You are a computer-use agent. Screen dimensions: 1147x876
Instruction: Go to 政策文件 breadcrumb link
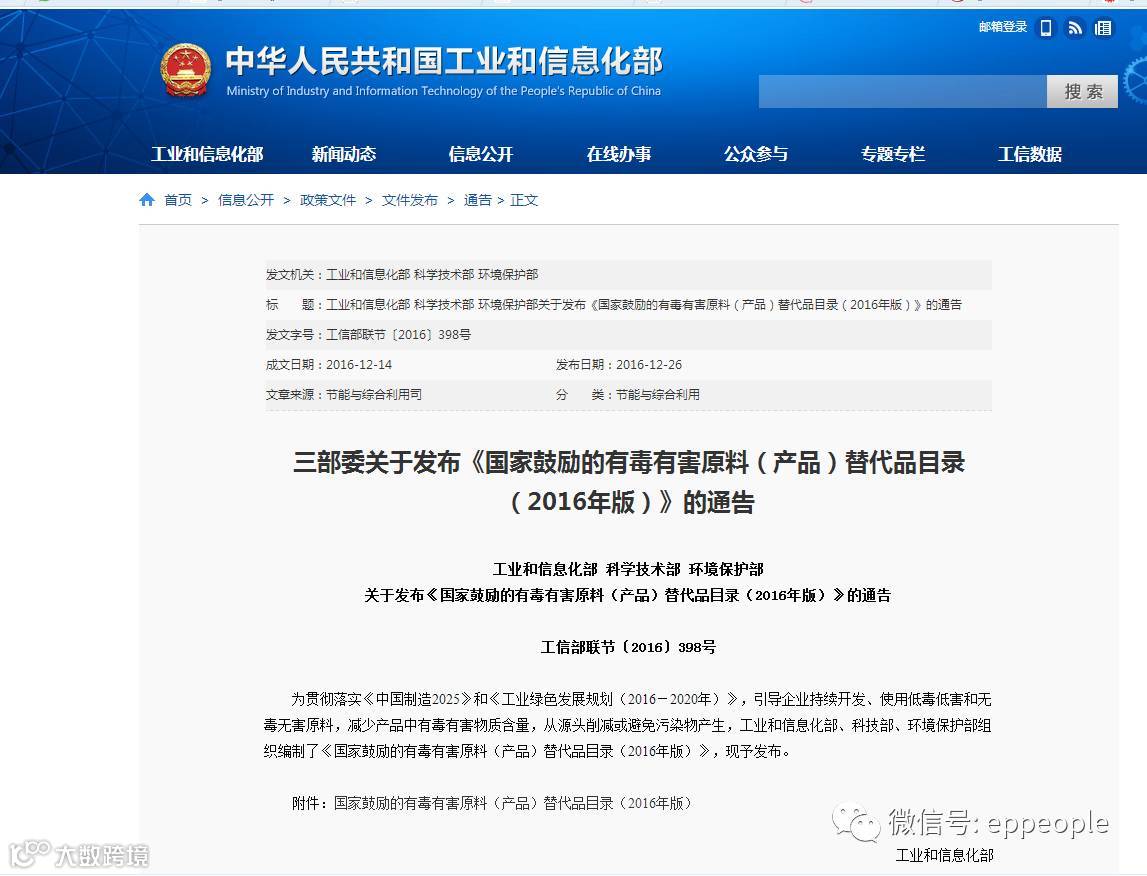[328, 200]
